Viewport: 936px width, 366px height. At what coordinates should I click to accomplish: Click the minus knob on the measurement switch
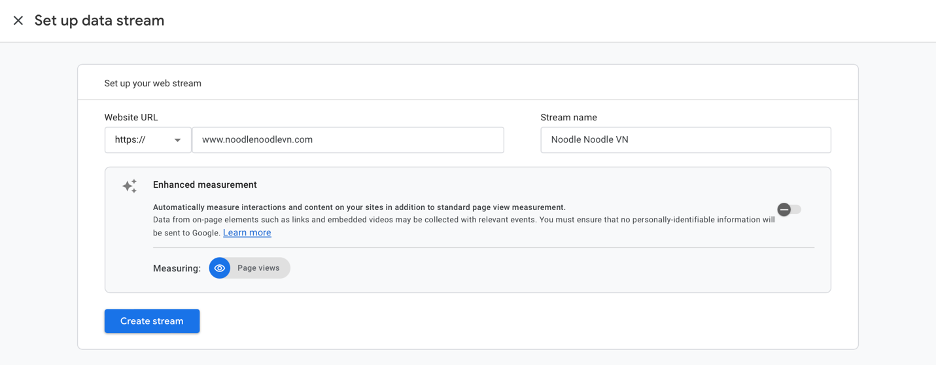(784, 209)
